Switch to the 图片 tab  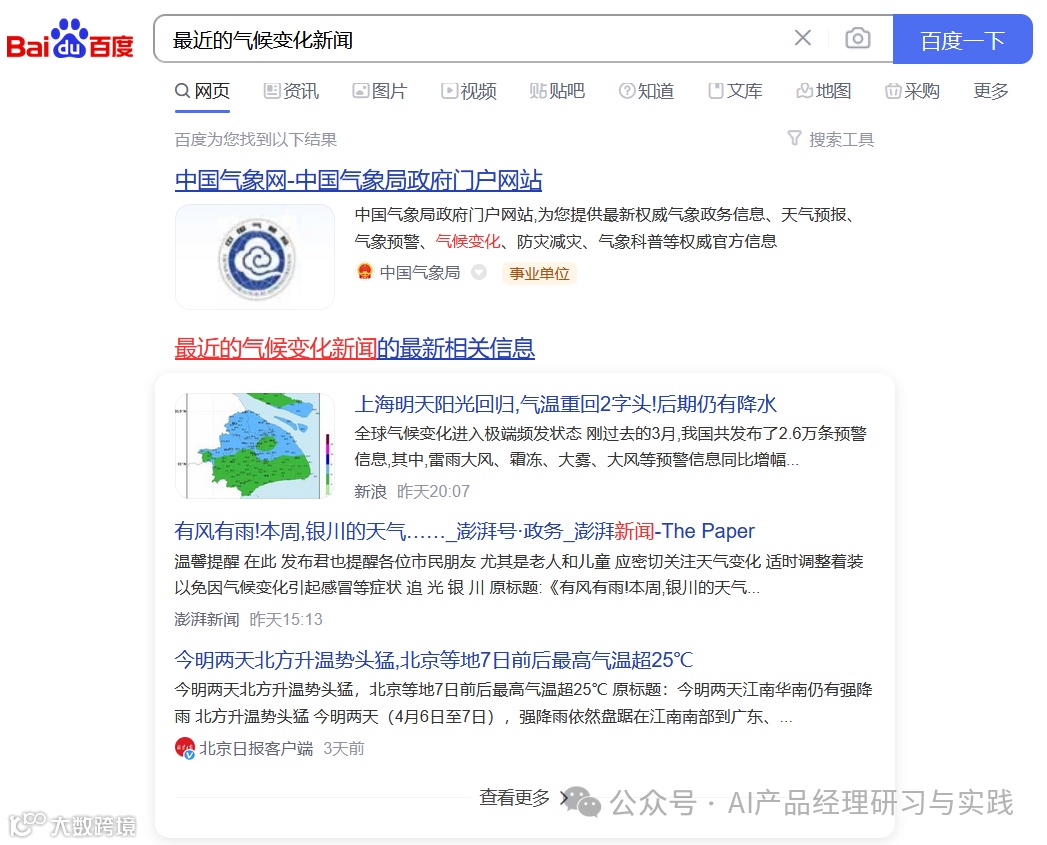pyautogui.click(x=380, y=91)
